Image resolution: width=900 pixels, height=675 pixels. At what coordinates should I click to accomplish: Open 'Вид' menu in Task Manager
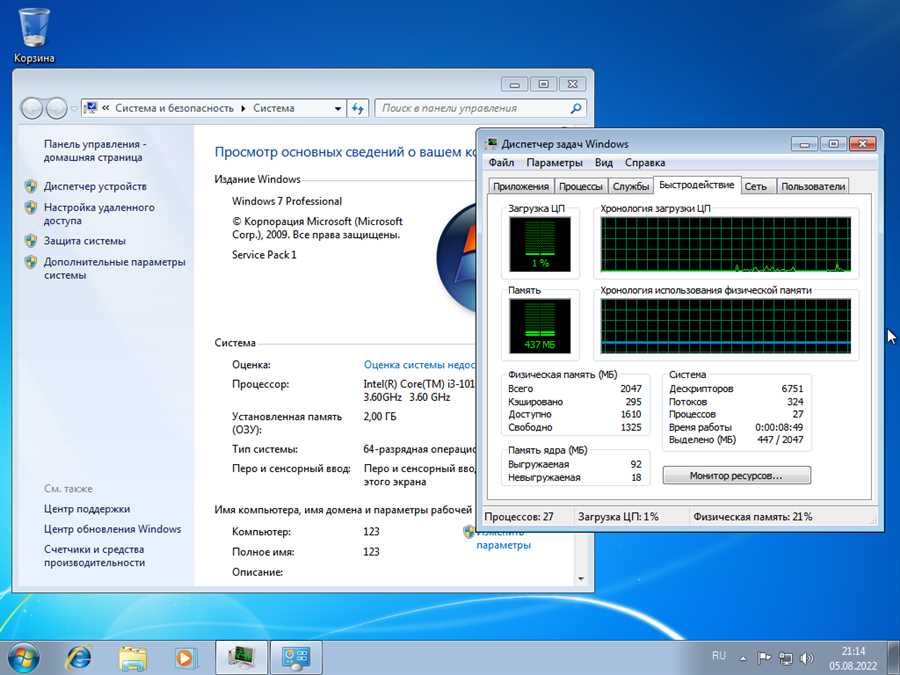pos(603,162)
